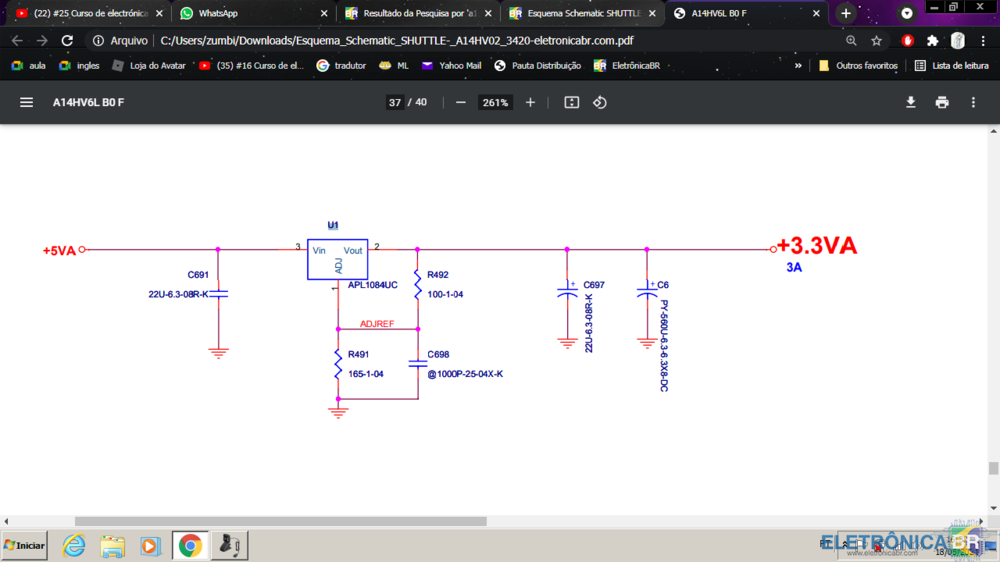Click the horizontal scrollbar thumb
1000x562 pixels.
click(x=280, y=521)
